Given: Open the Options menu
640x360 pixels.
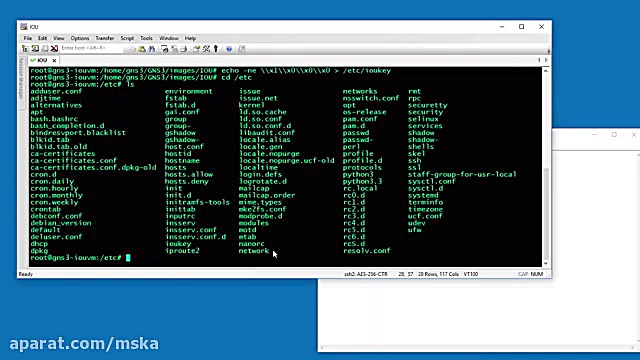Looking at the screenshot, I should [80, 38].
